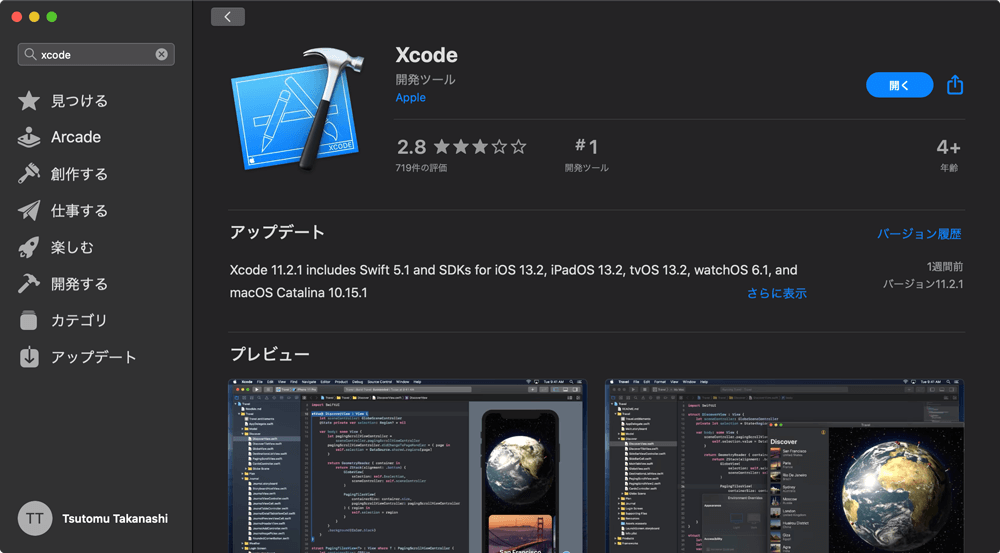Focus the xcode search field

96,54
